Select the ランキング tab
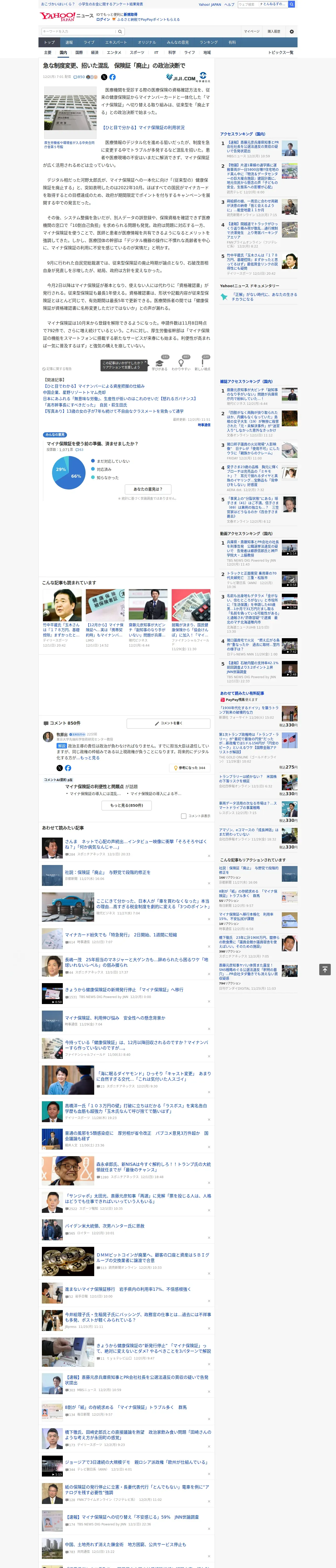The width and height of the screenshot is (336, 1568). [x=209, y=43]
